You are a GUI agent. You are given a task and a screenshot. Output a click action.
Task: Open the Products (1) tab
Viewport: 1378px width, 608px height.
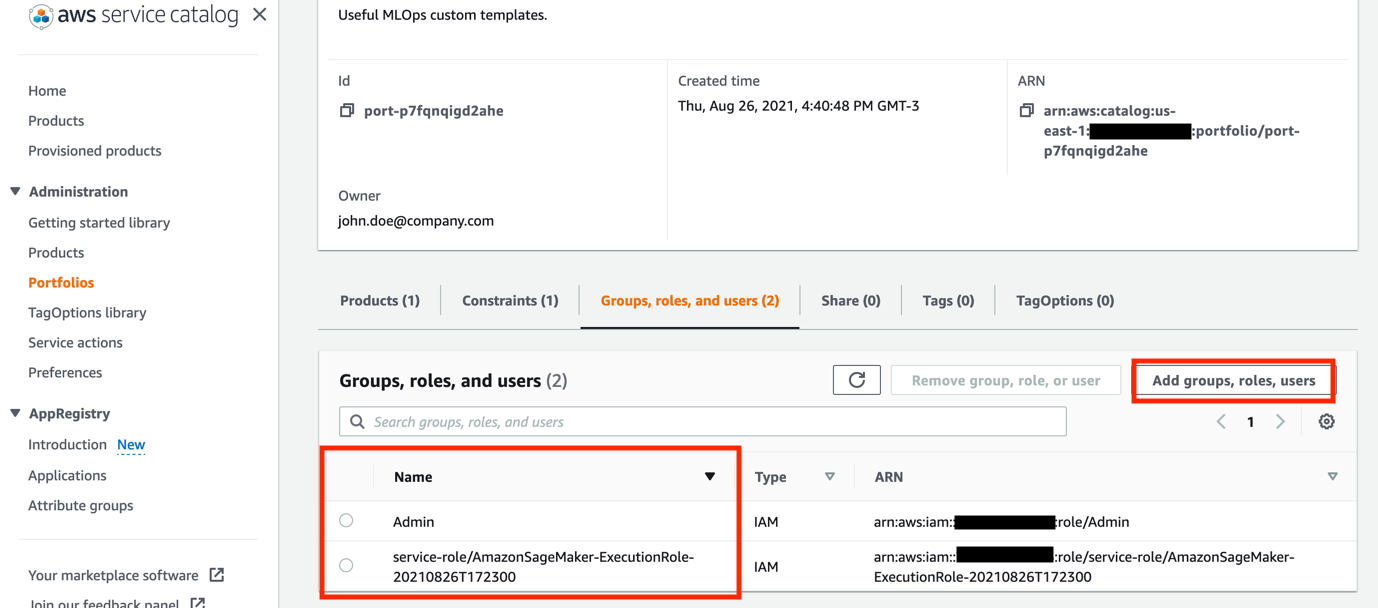380,300
